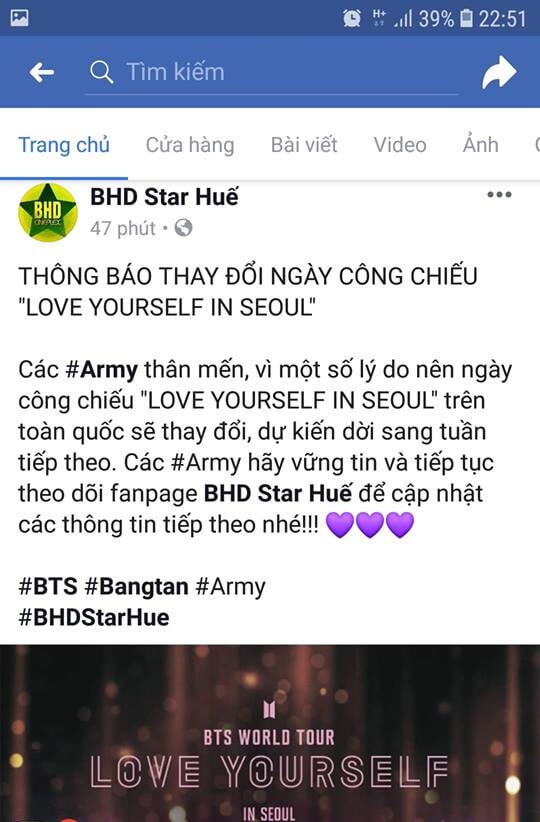
Task: Tap the battery icon in status bar
Action: click(x=466, y=19)
